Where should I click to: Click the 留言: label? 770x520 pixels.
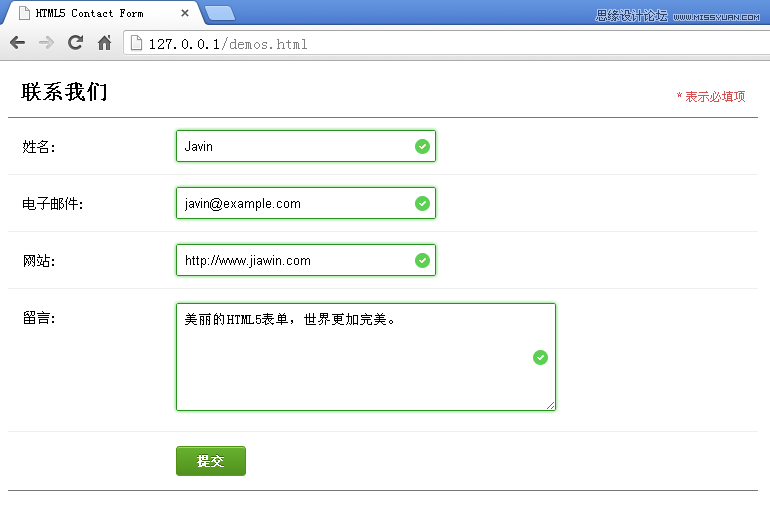[39, 318]
